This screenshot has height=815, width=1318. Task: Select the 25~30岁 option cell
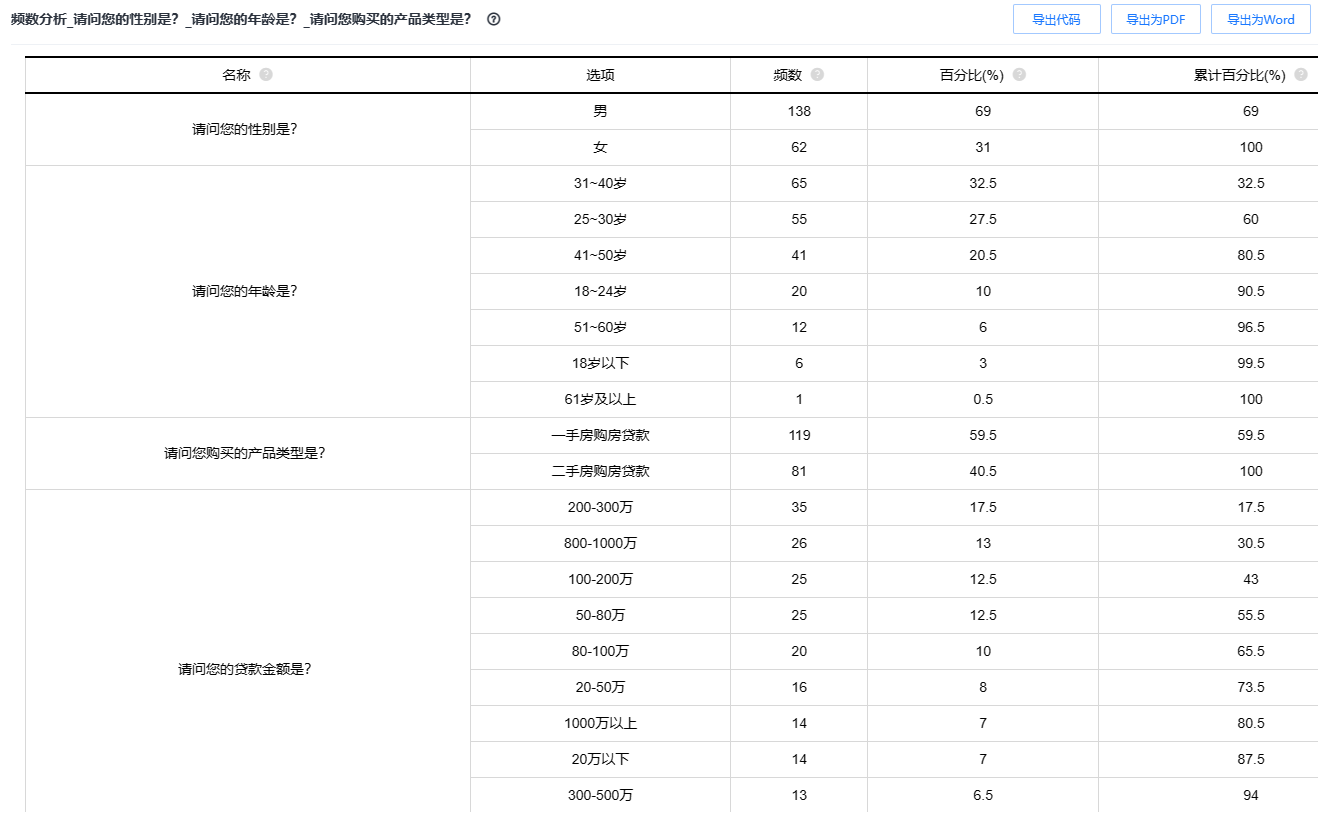(600, 219)
